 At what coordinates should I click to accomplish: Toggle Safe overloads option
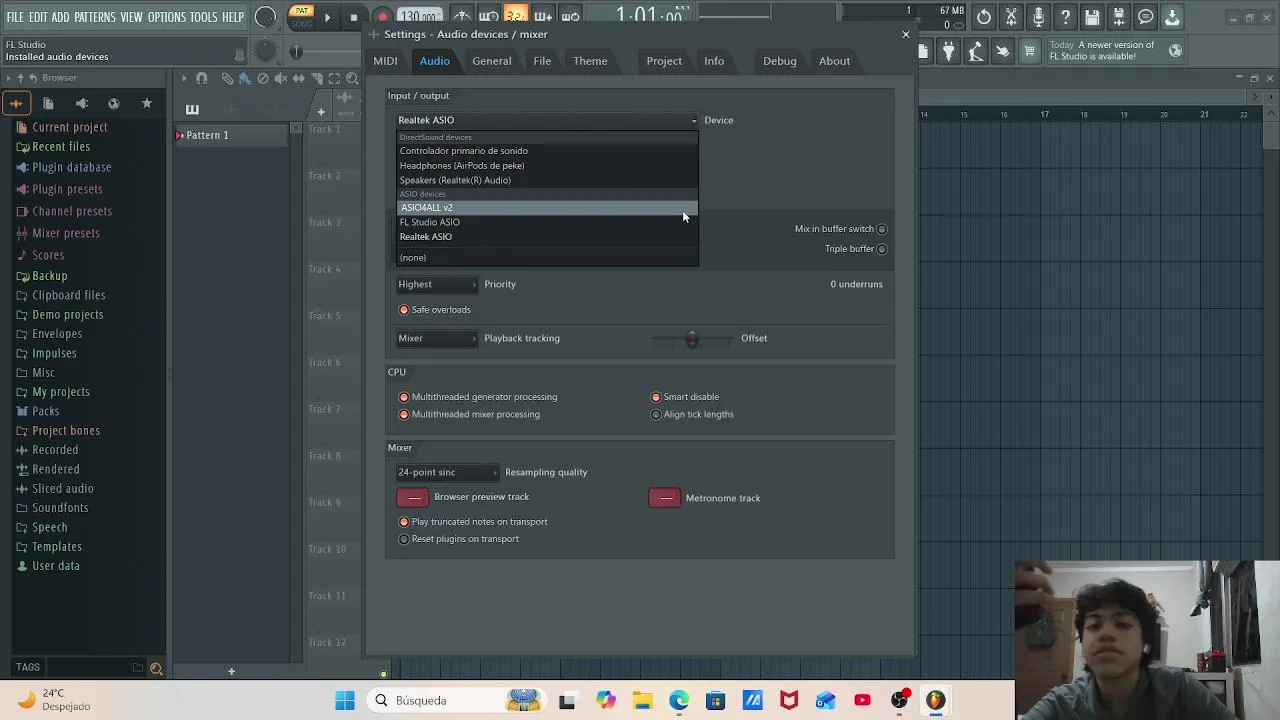[x=404, y=310]
